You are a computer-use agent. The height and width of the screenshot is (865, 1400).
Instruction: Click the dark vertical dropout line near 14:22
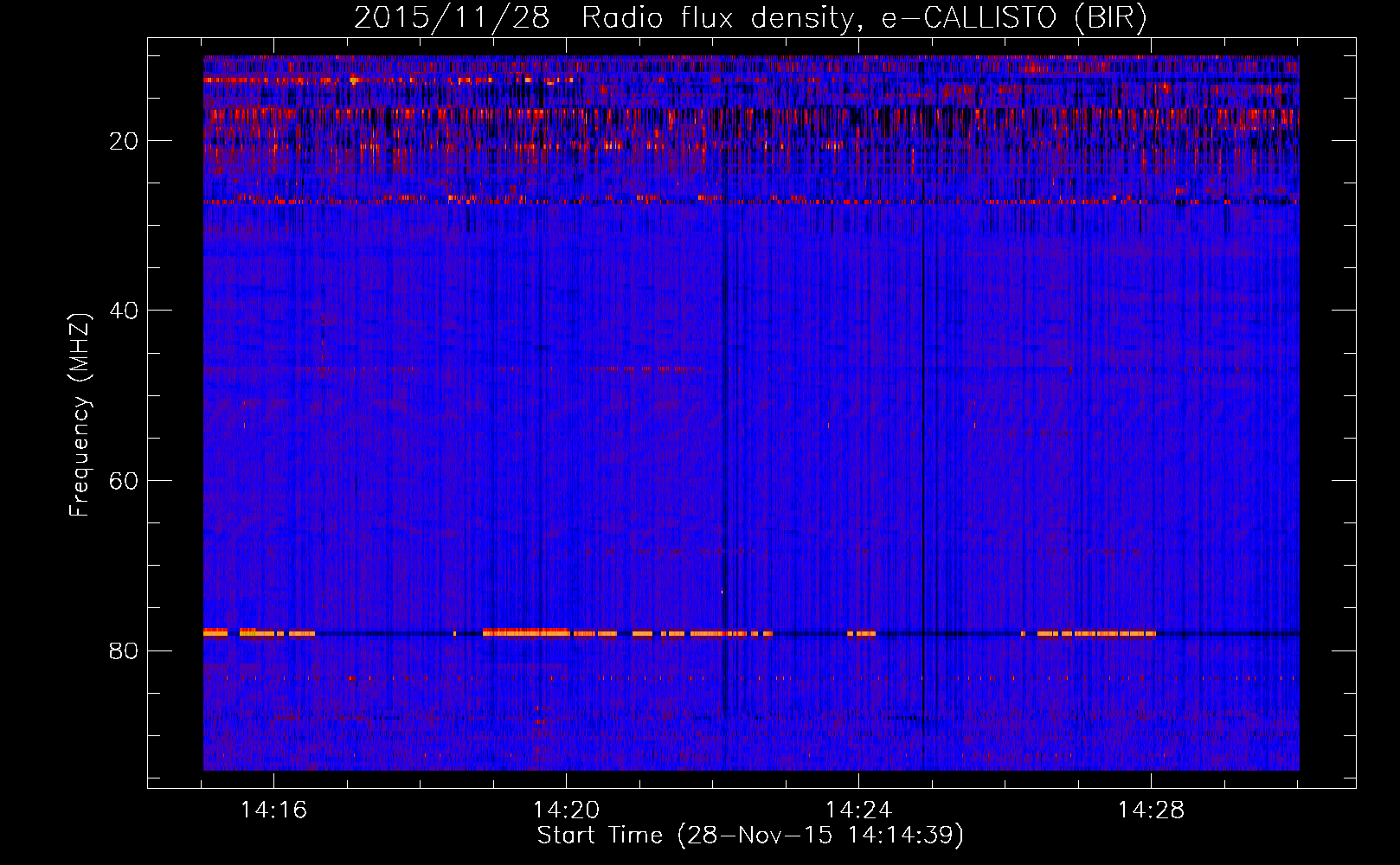[725, 432]
